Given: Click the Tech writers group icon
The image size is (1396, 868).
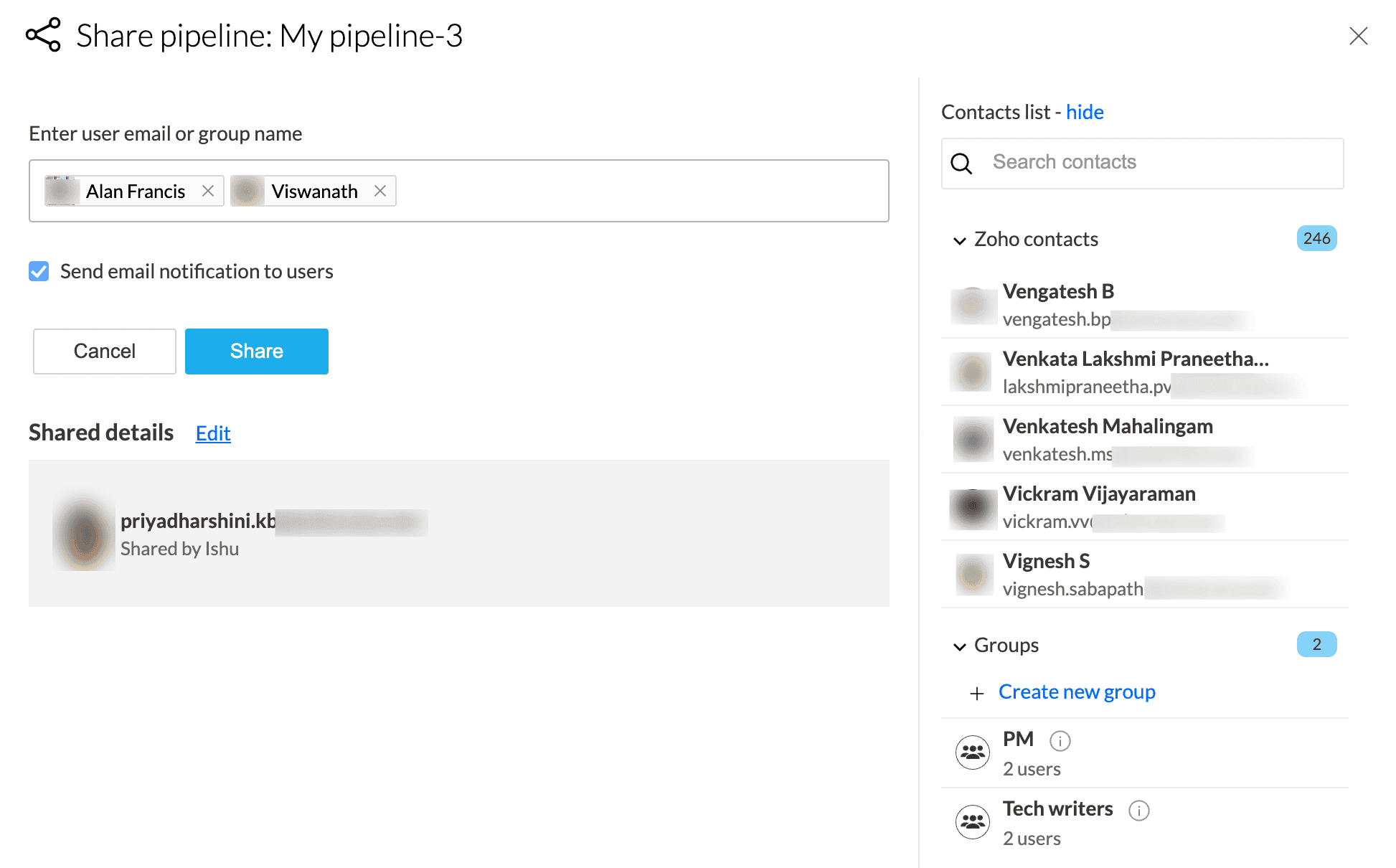Looking at the screenshot, I should pos(972,822).
